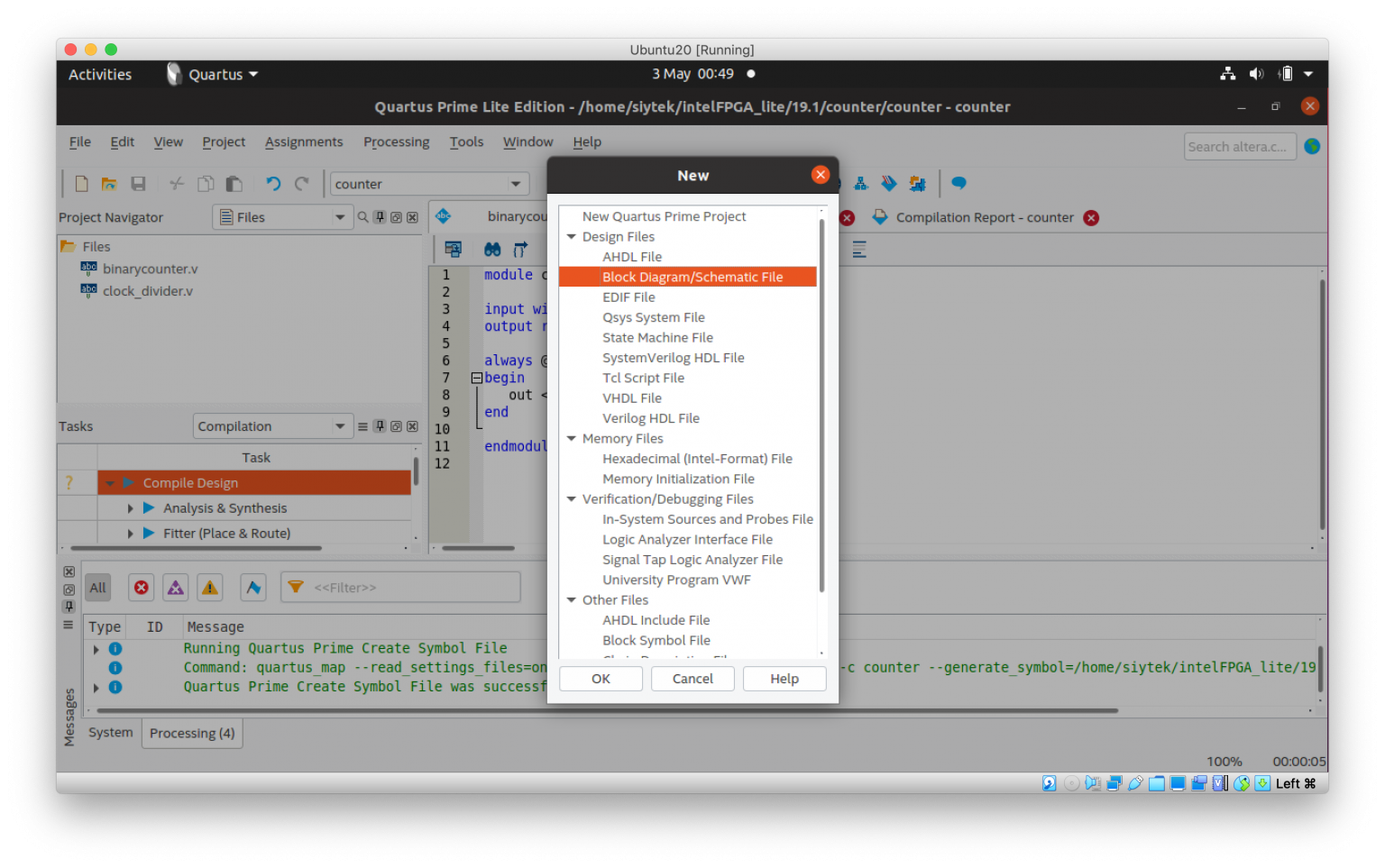Image resolution: width=1385 pixels, height=868 pixels.
Task: Expand the Analysis & Synthesis task
Action: pyautogui.click(x=131, y=507)
